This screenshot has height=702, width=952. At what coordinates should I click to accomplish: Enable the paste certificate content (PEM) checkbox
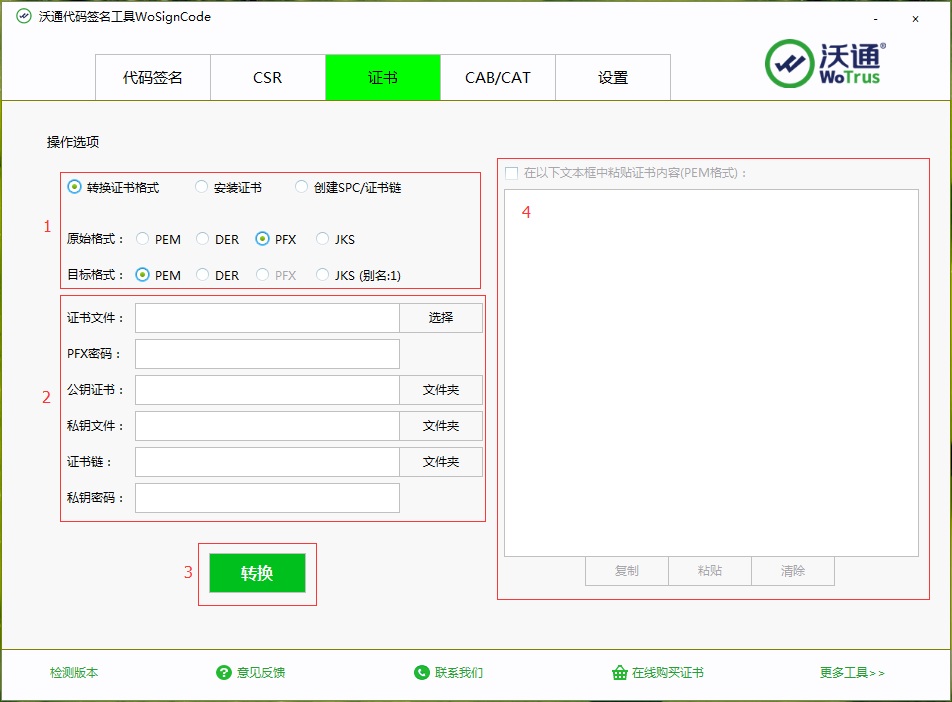pyautogui.click(x=512, y=173)
